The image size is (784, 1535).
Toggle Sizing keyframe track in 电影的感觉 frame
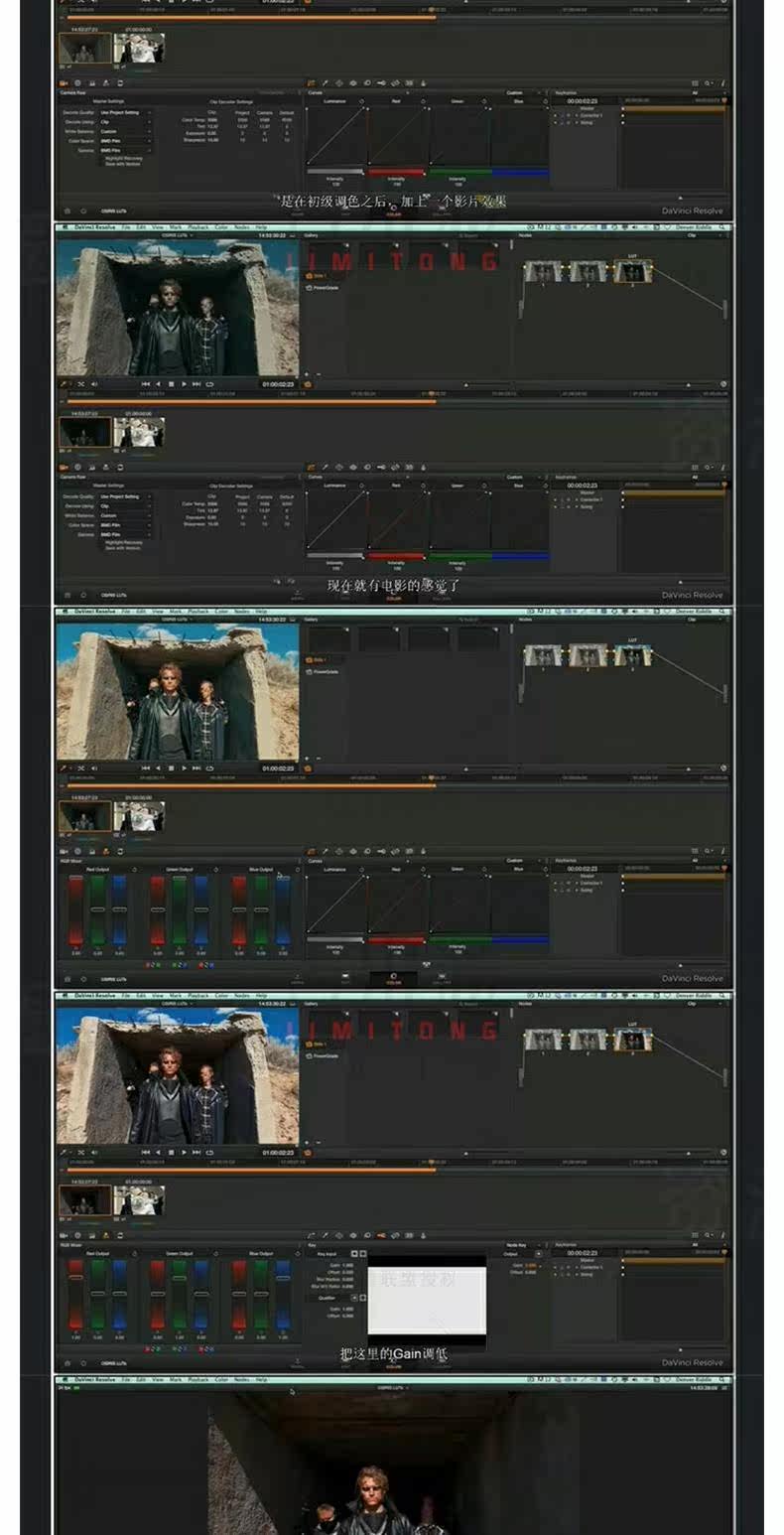tap(587, 506)
